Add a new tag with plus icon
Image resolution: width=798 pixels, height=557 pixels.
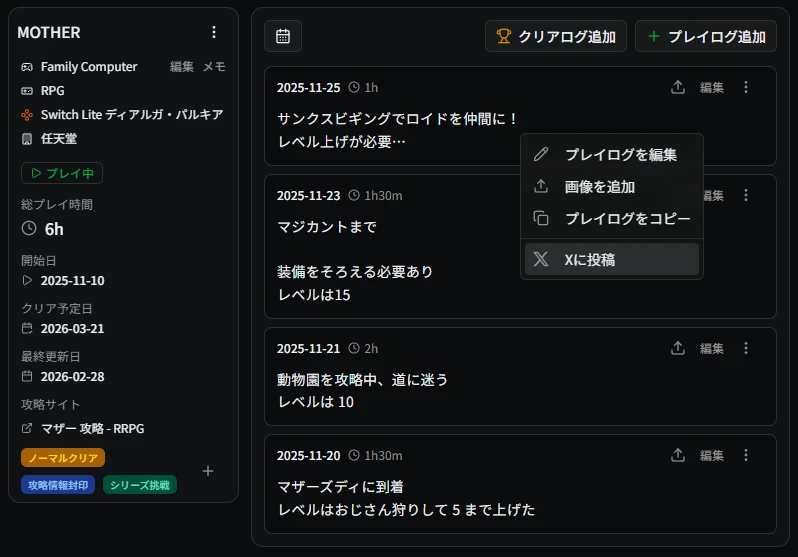coord(208,471)
